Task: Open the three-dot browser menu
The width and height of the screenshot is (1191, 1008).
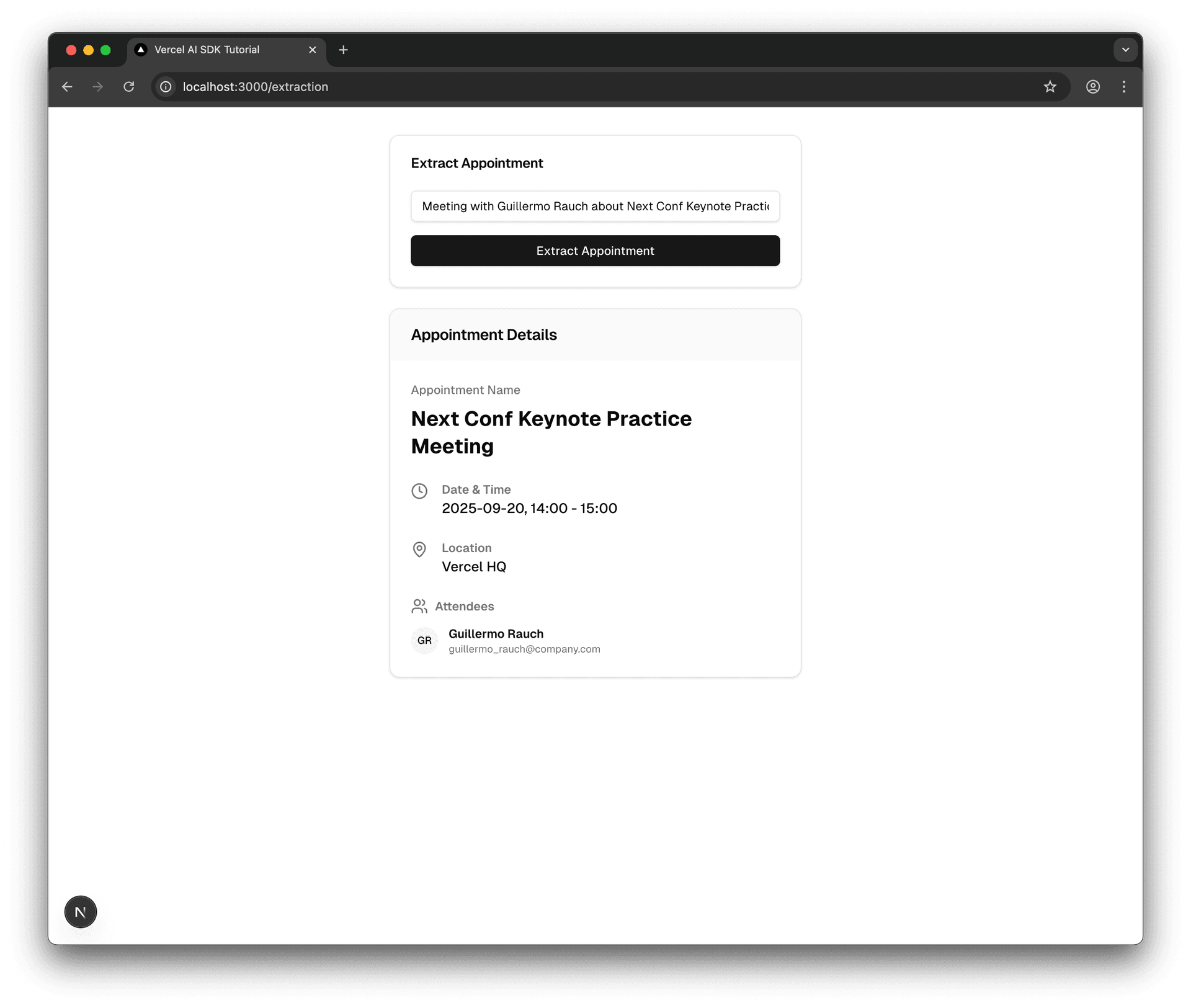Action: coord(1124,87)
